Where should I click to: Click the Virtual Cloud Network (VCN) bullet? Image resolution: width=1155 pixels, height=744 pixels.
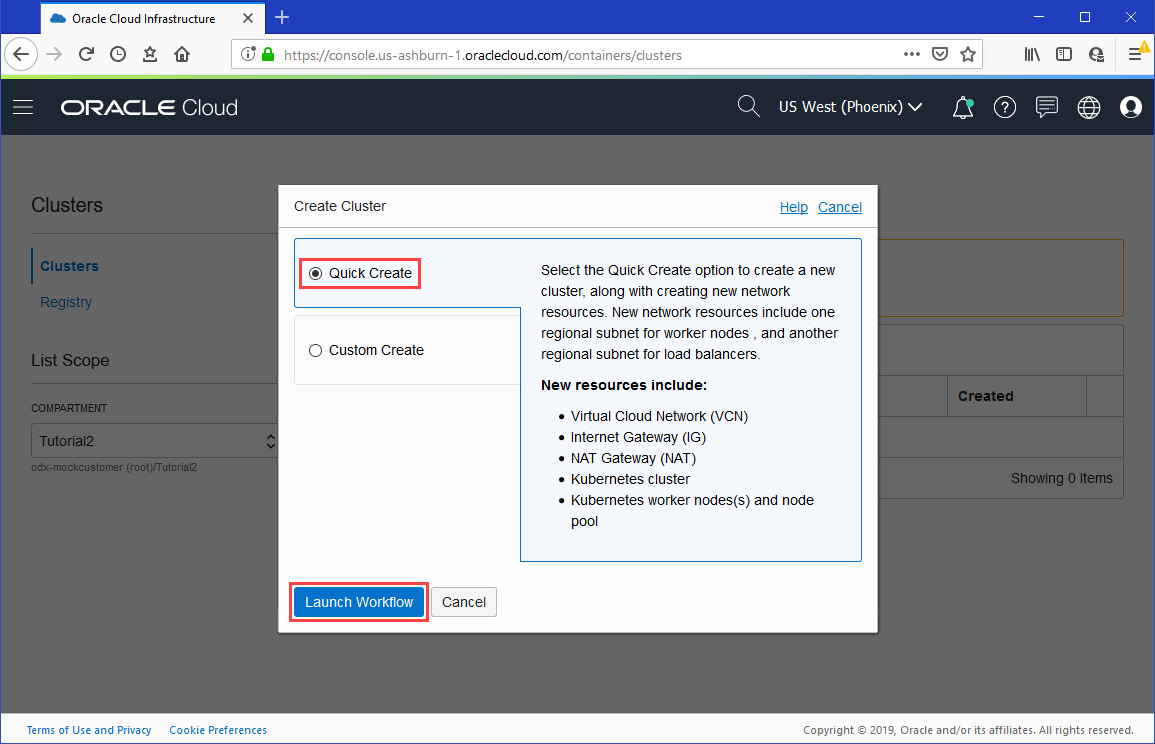(x=659, y=416)
